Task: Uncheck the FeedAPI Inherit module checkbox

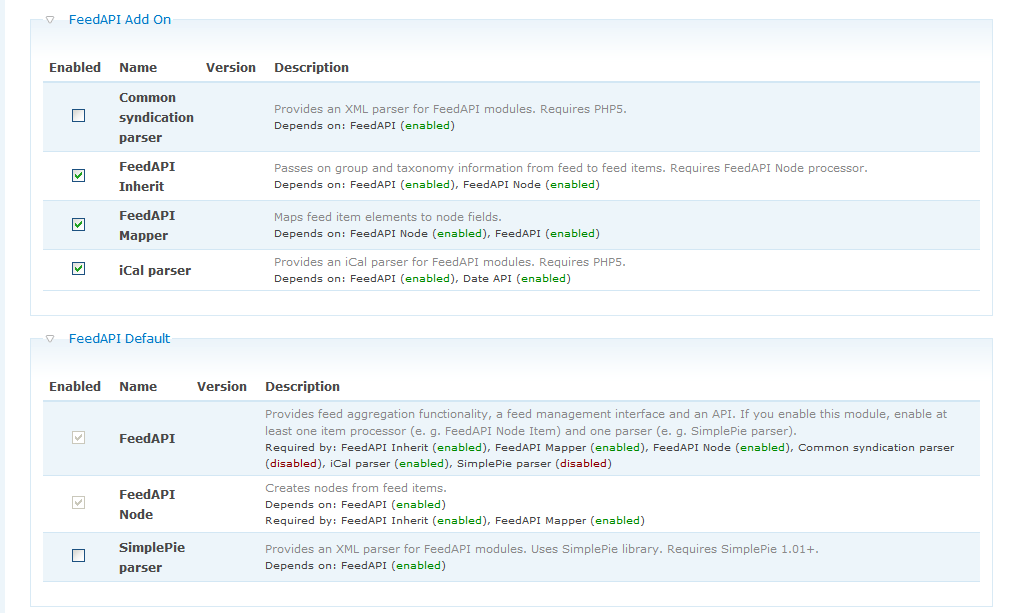Action: click(x=79, y=176)
